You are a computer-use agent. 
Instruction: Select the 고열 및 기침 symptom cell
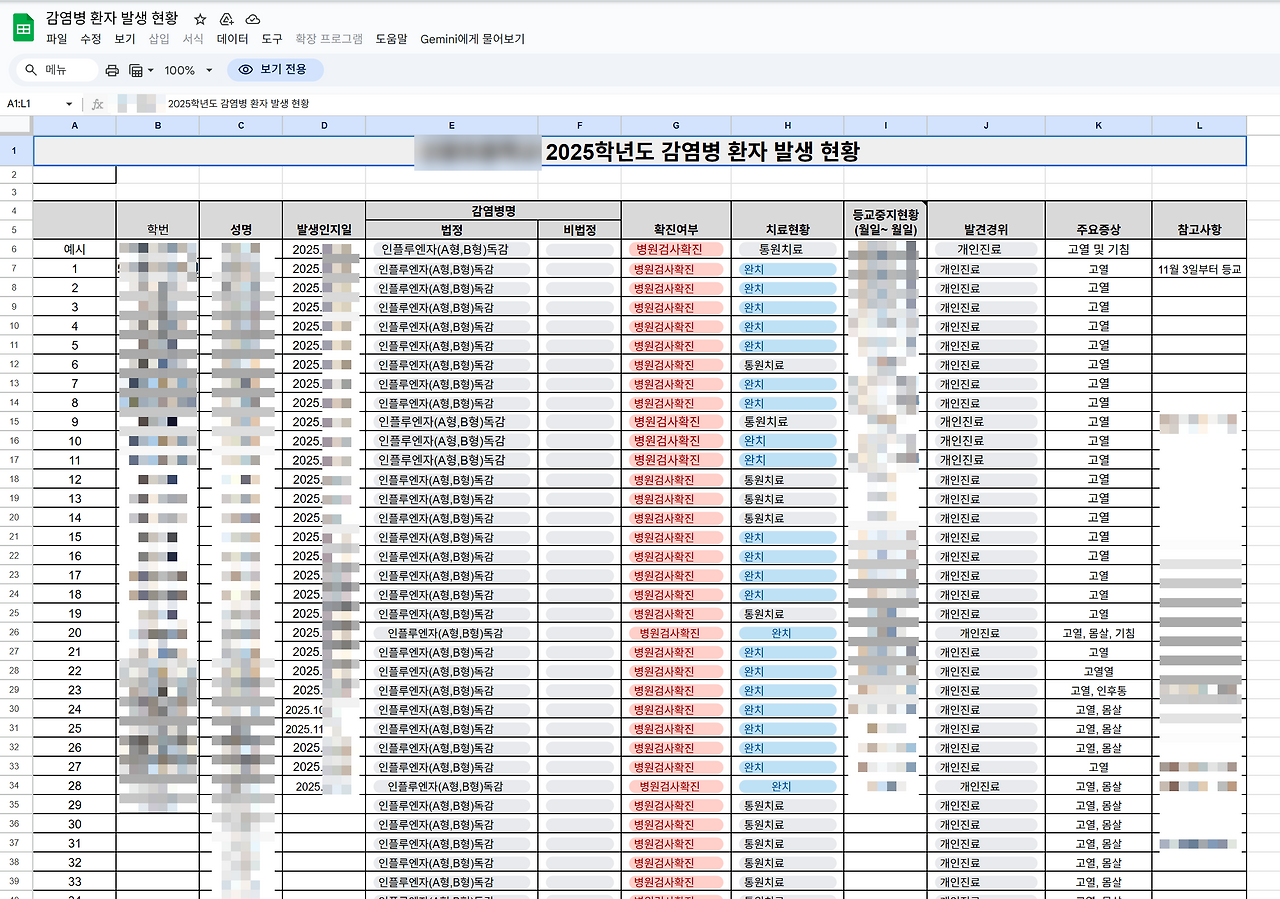tap(1099, 249)
